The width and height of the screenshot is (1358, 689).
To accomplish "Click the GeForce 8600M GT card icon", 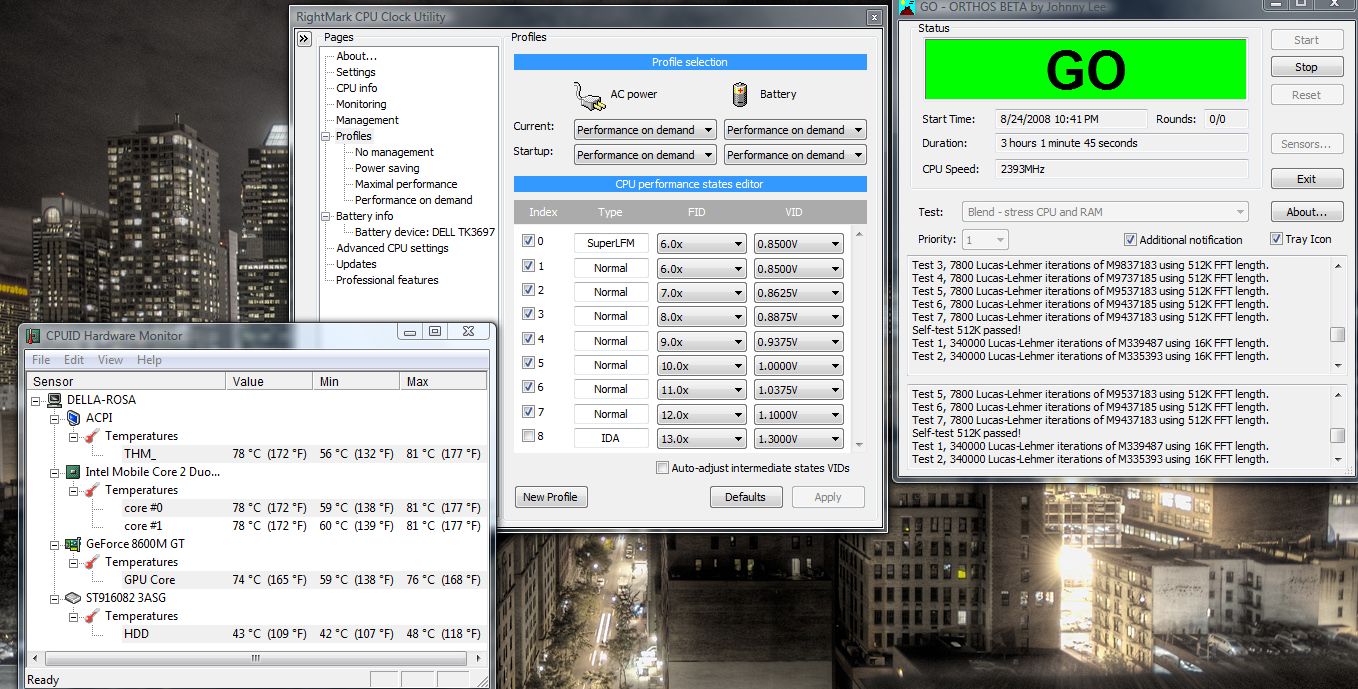I will pyautogui.click(x=73, y=544).
